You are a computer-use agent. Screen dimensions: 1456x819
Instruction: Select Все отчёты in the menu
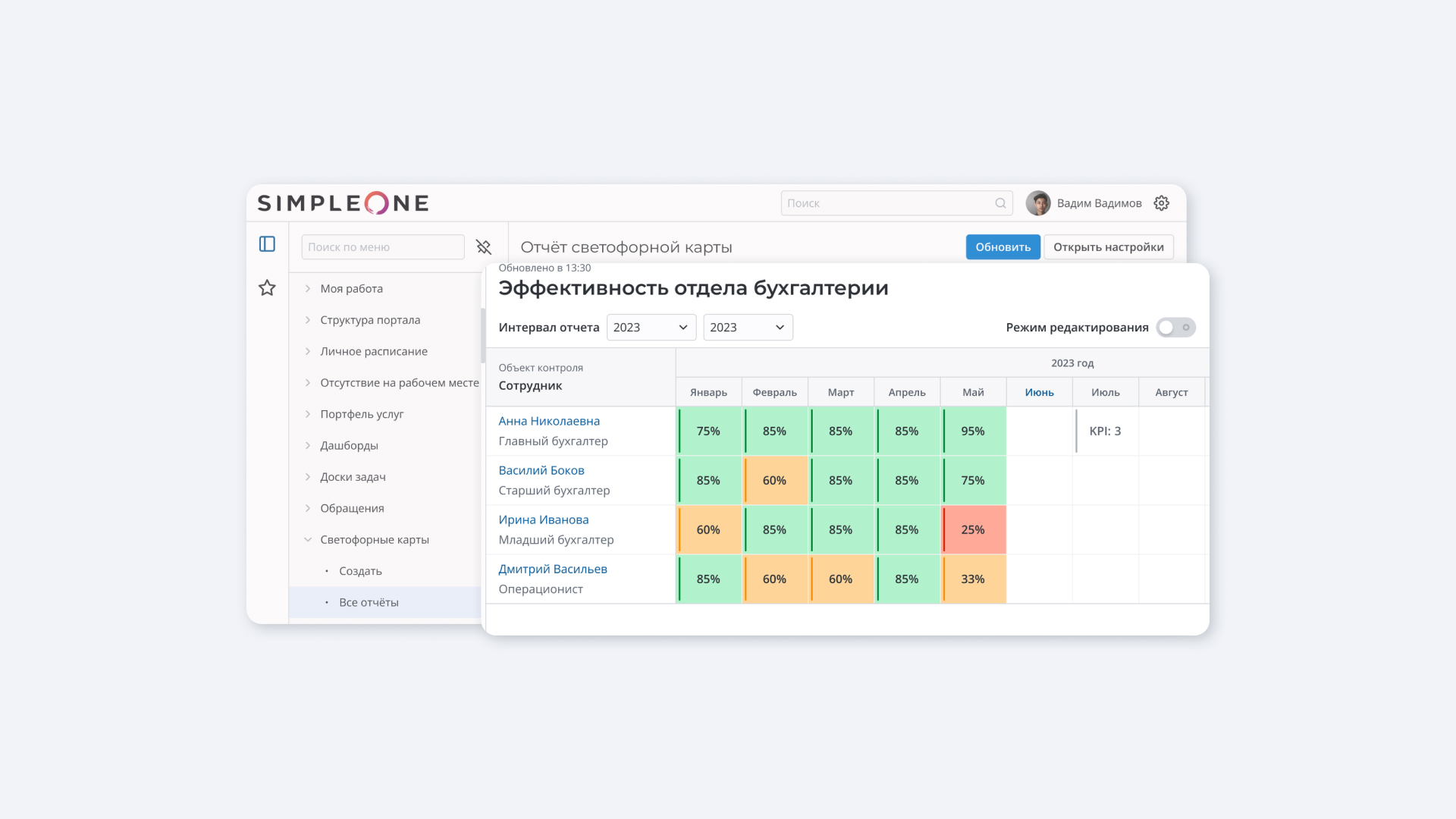click(369, 601)
